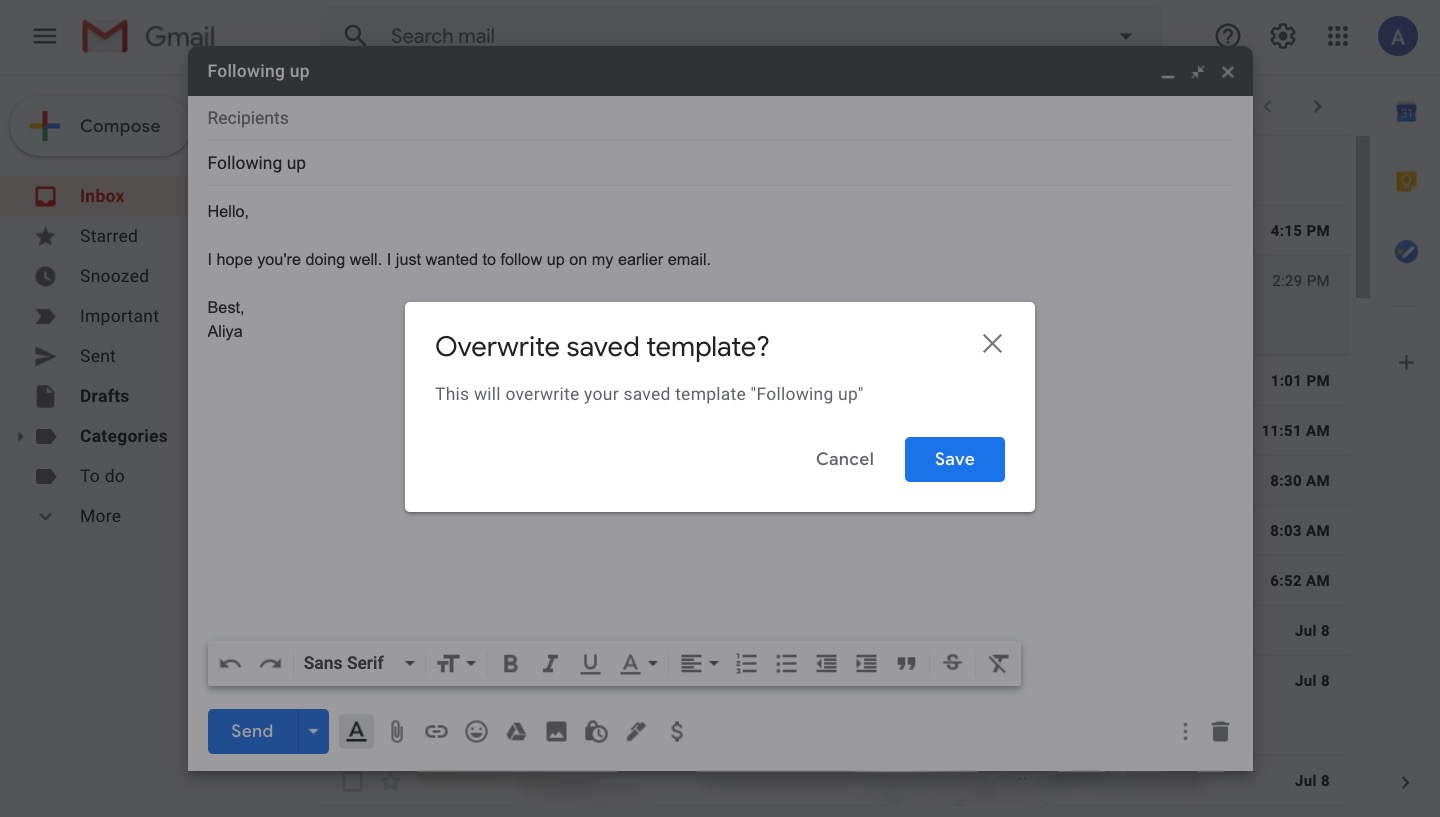Open the emoji picker
This screenshot has width=1440, height=817.
(x=476, y=732)
